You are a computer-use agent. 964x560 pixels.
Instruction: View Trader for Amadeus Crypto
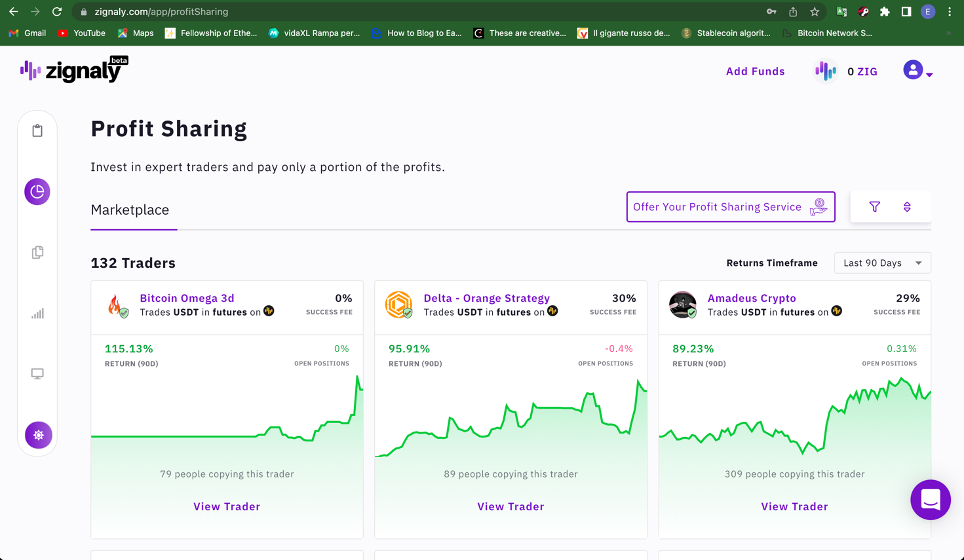click(x=794, y=507)
